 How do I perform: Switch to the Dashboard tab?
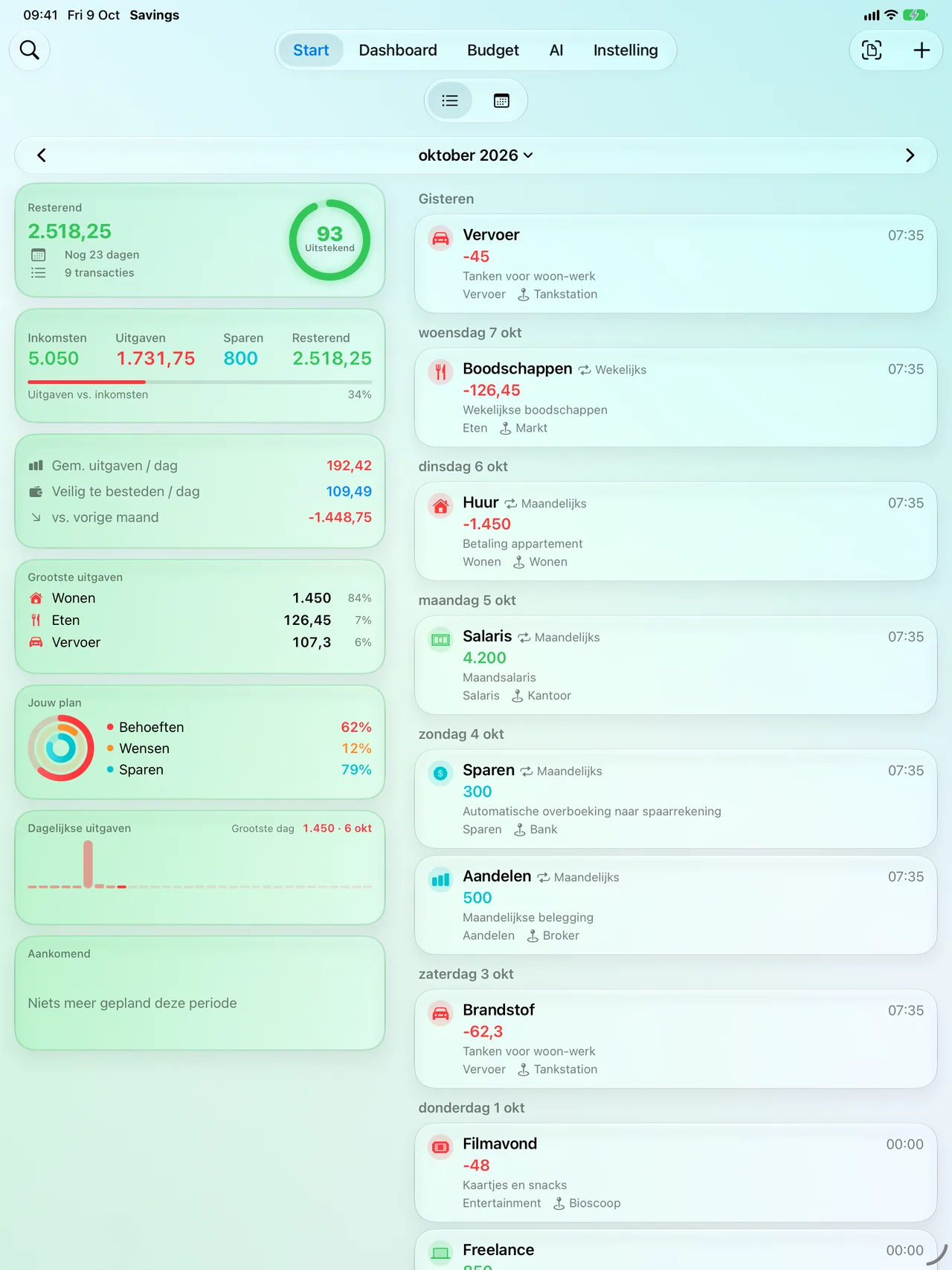tap(398, 50)
